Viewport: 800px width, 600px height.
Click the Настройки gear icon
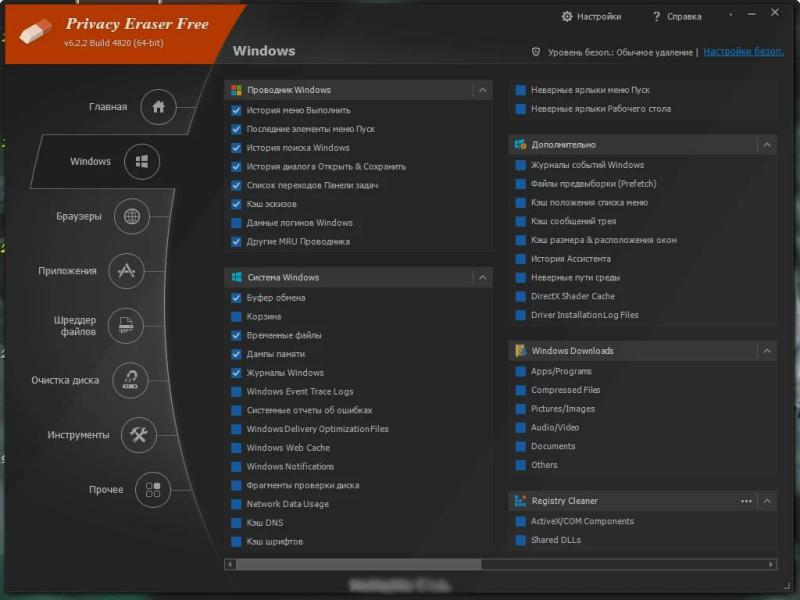(x=567, y=17)
